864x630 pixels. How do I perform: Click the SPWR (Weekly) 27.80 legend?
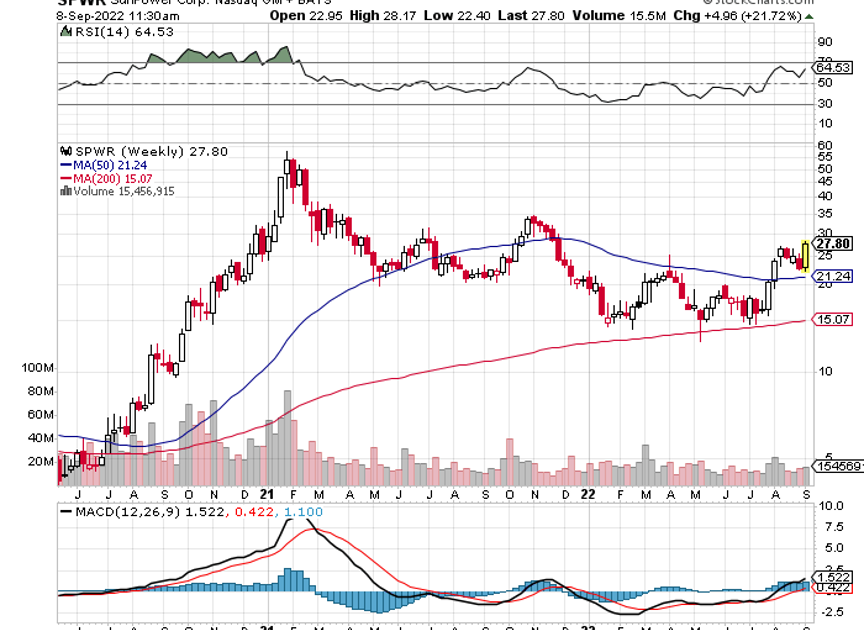(151, 152)
